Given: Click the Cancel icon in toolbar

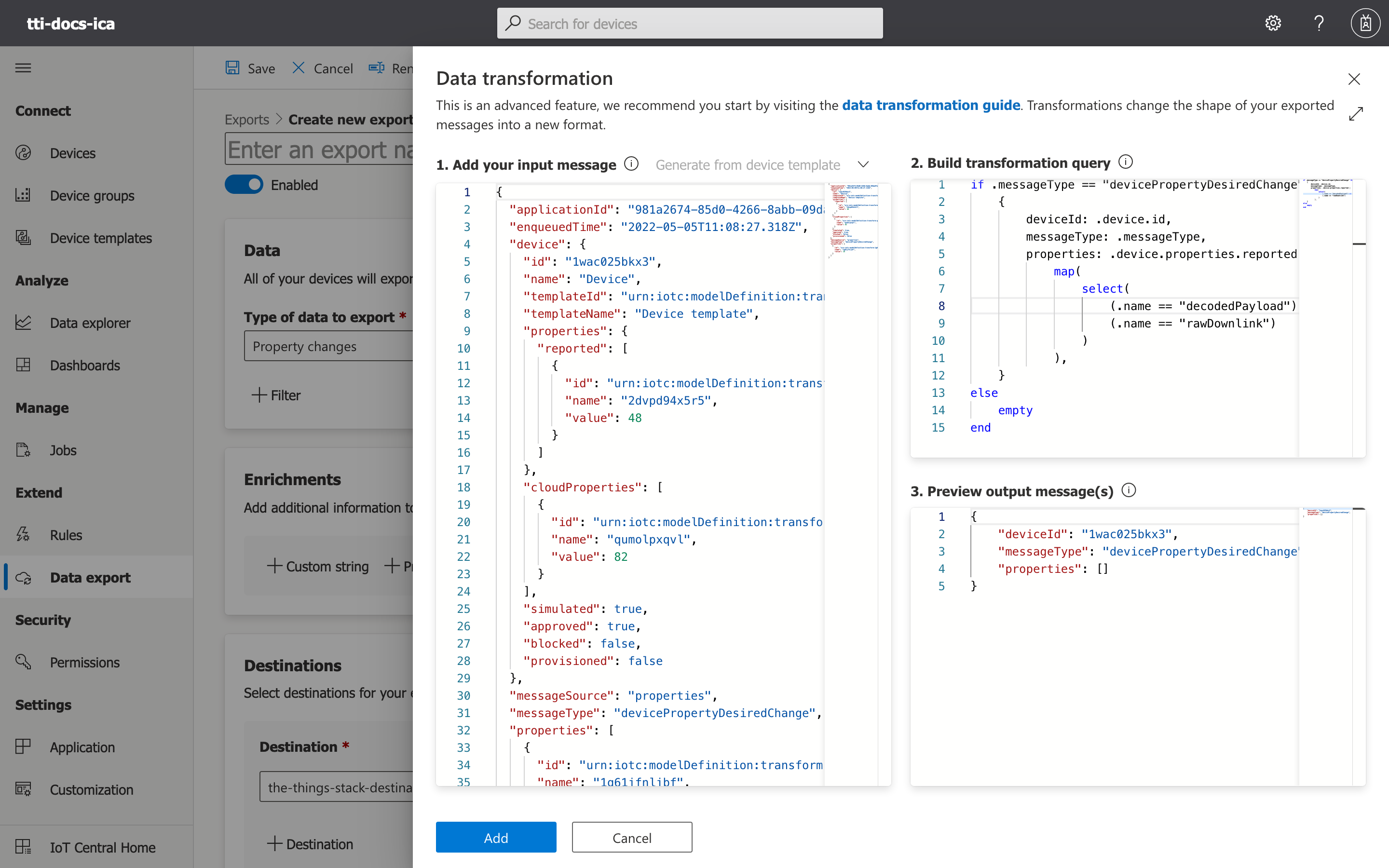Looking at the screenshot, I should coord(299,67).
